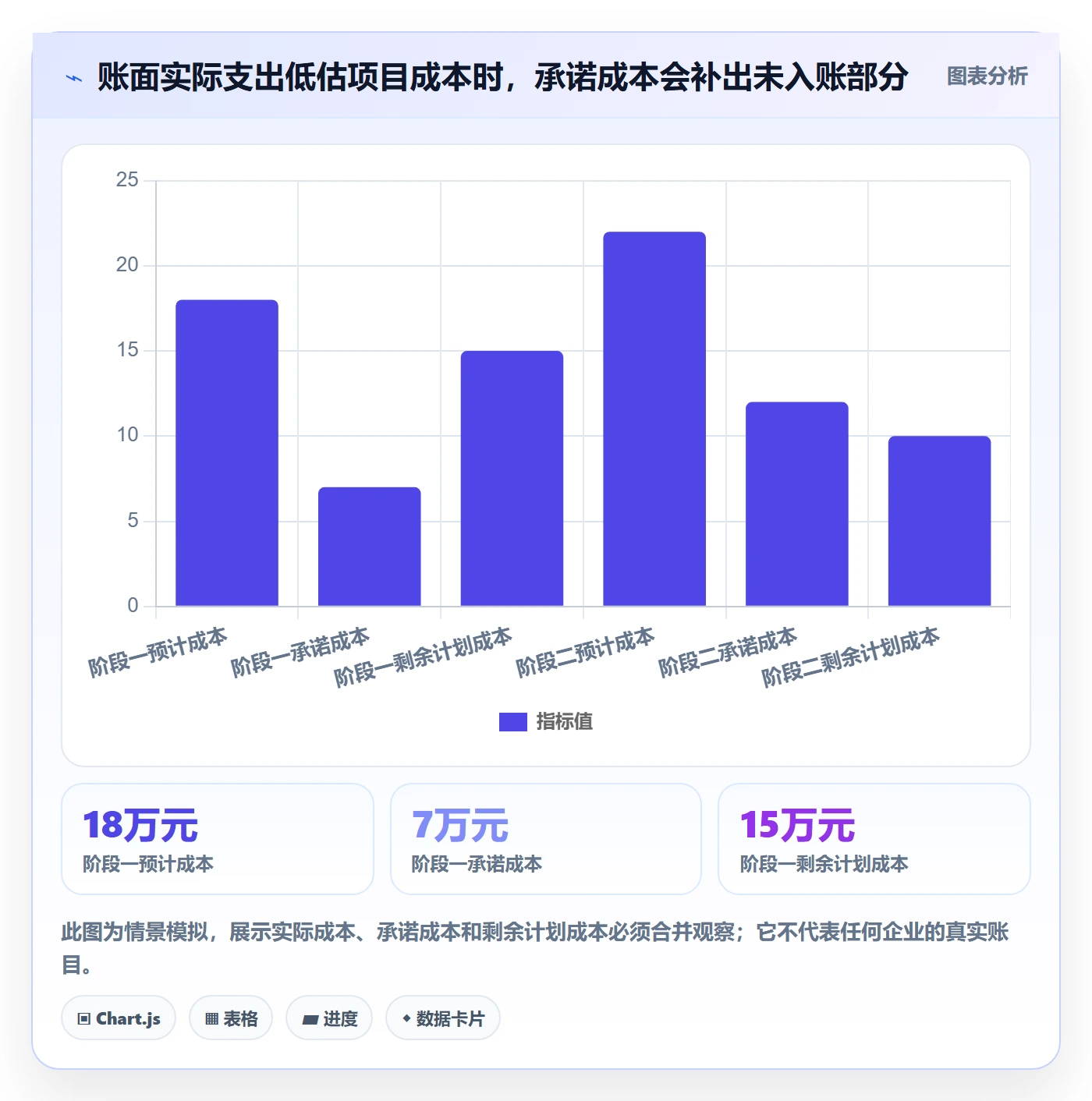Image resolution: width=1092 pixels, height=1101 pixels.
Task: Click the y-axis value 5
Action: coord(133,521)
